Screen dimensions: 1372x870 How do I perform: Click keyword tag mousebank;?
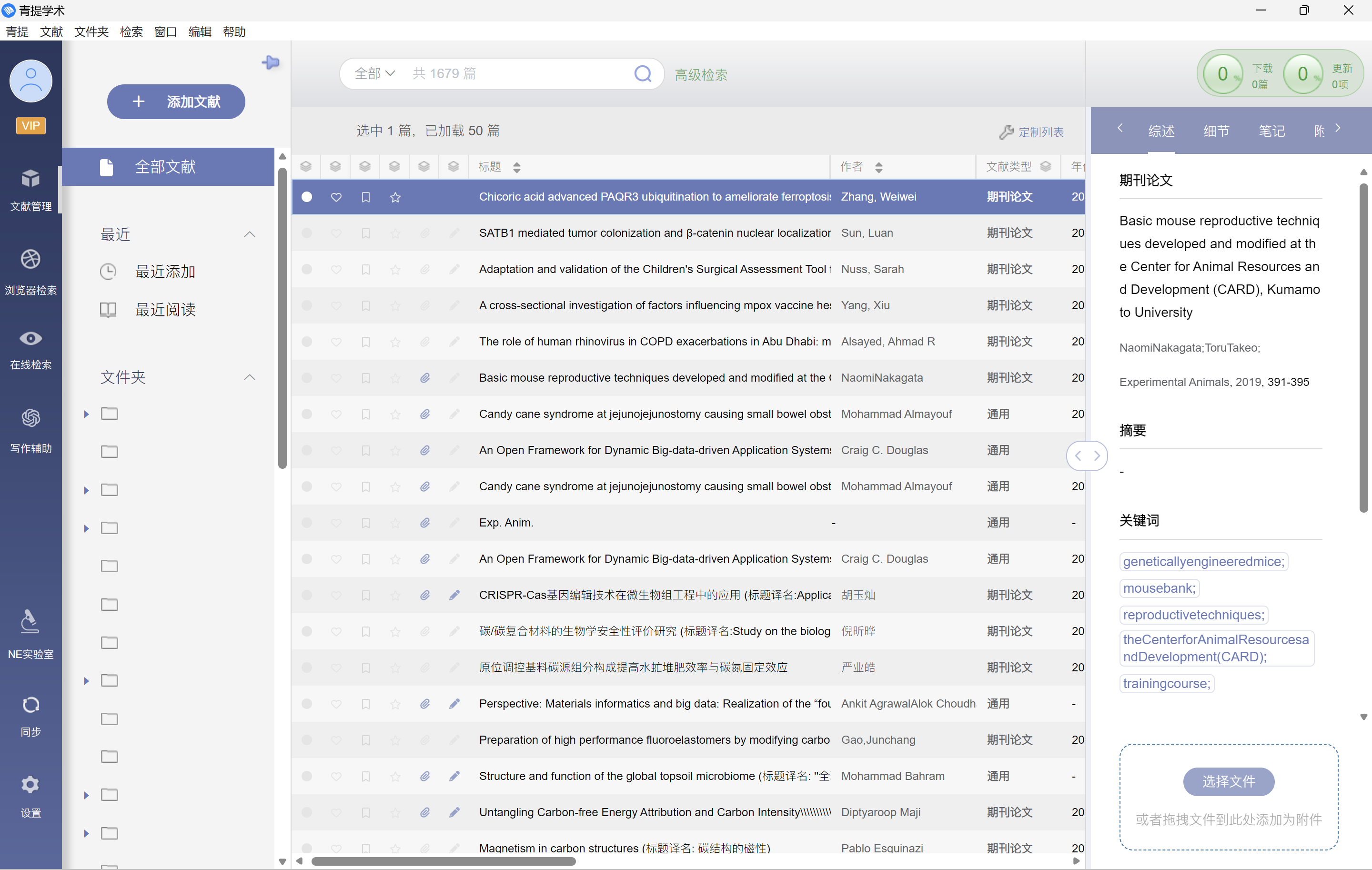coord(1159,588)
